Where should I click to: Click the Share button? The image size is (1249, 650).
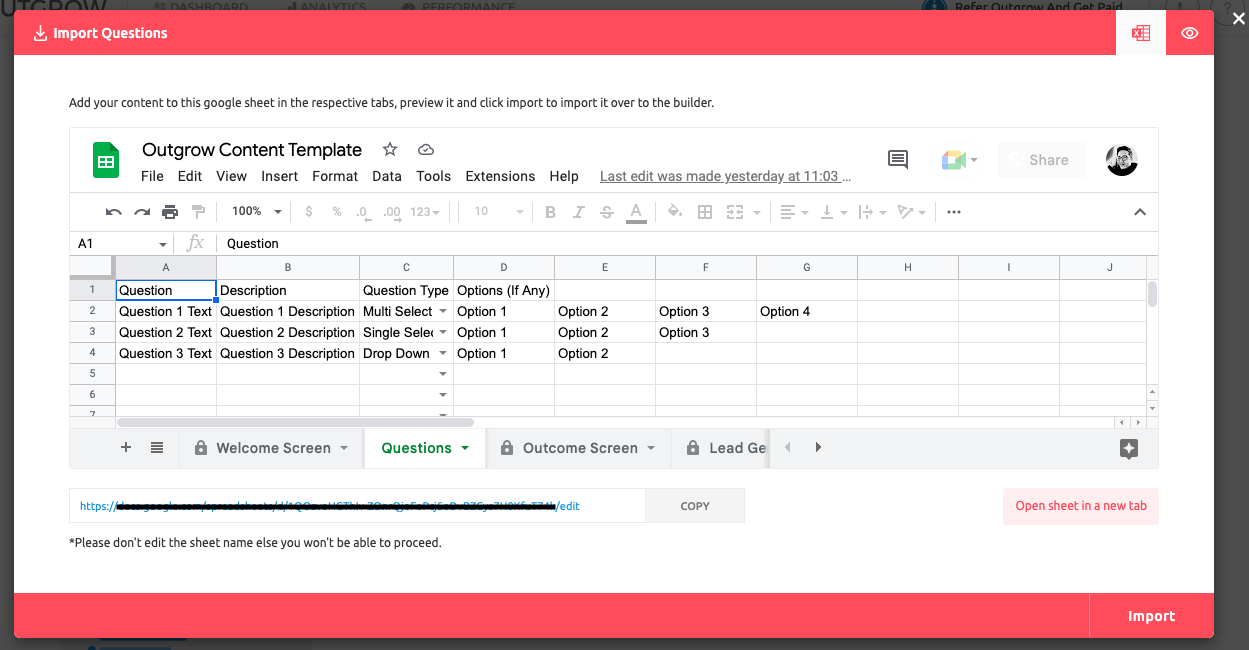[x=1041, y=160]
